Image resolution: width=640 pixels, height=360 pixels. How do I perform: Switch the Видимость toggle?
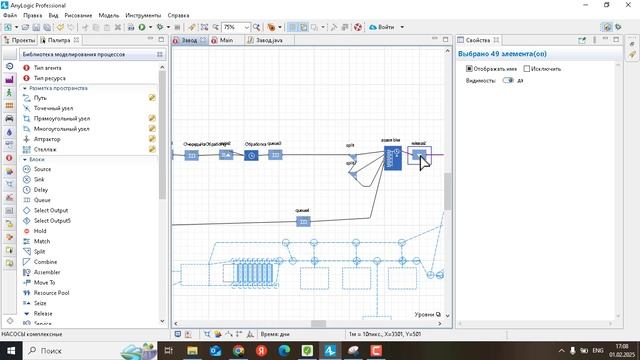[x=508, y=80]
